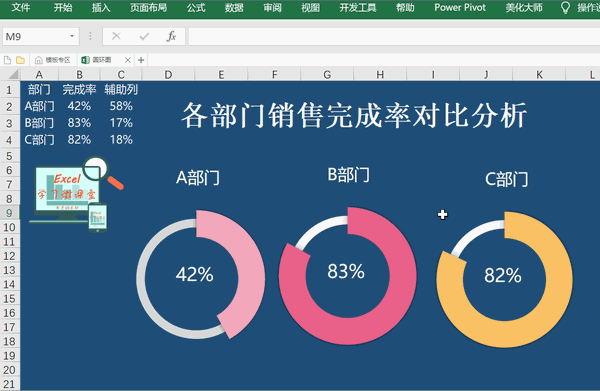
Task: Click the new document icon
Action: (x=7, y=60)
